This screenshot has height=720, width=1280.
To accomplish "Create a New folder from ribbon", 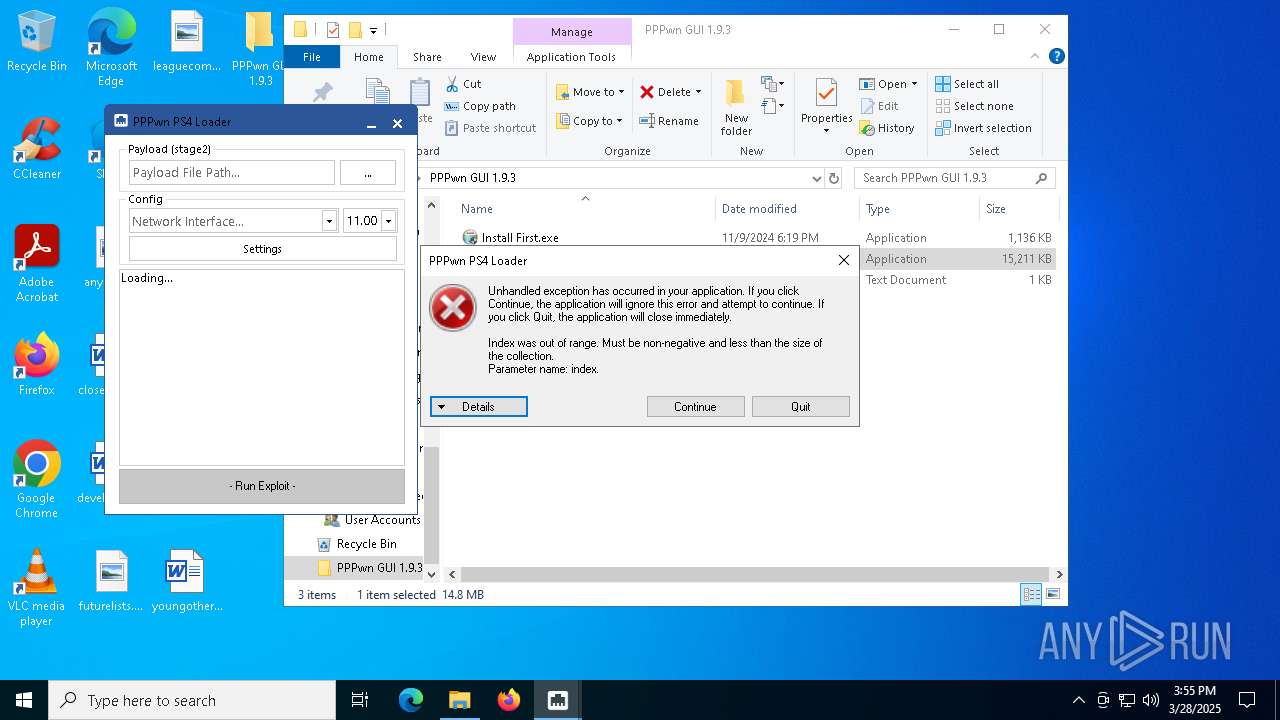I will click(x=736, y=108).
